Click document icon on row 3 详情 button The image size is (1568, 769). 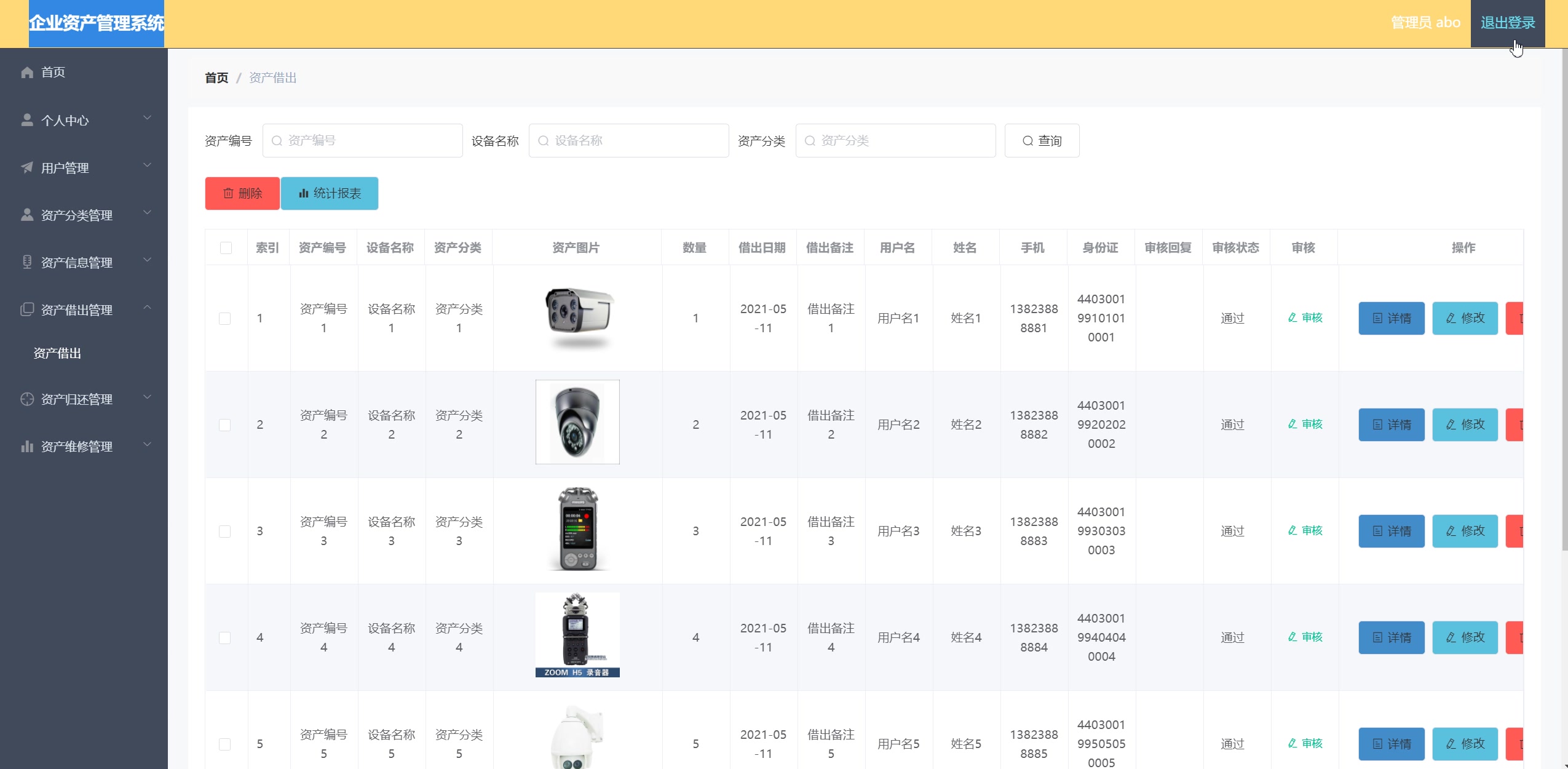pyautogui.click(x=1377, y=531)
